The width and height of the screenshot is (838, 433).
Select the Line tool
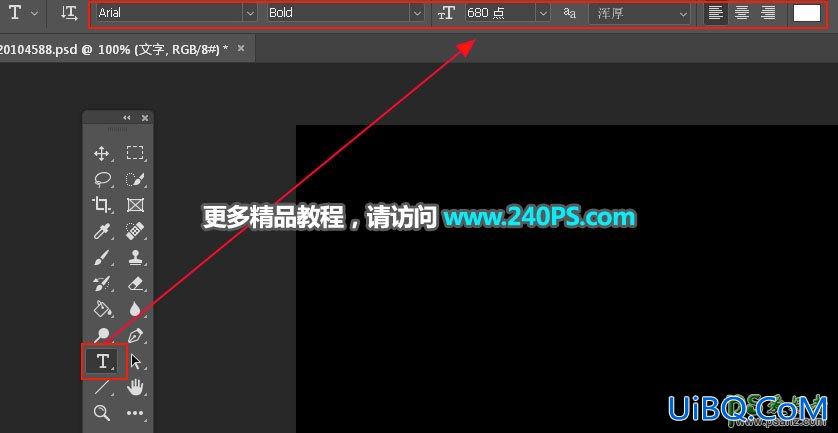click(102, 387)
